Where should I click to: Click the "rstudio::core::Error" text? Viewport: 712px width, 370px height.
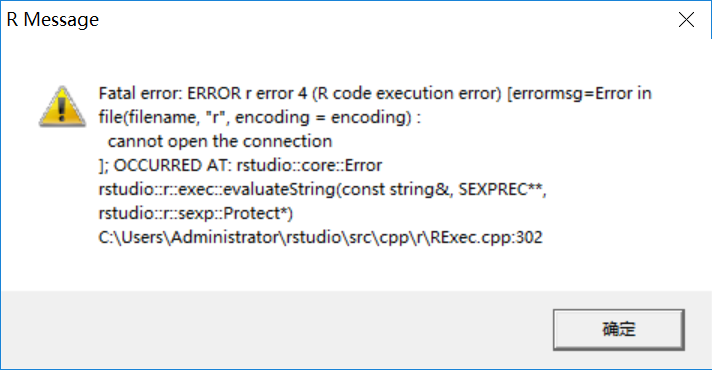tap(309, 165)
